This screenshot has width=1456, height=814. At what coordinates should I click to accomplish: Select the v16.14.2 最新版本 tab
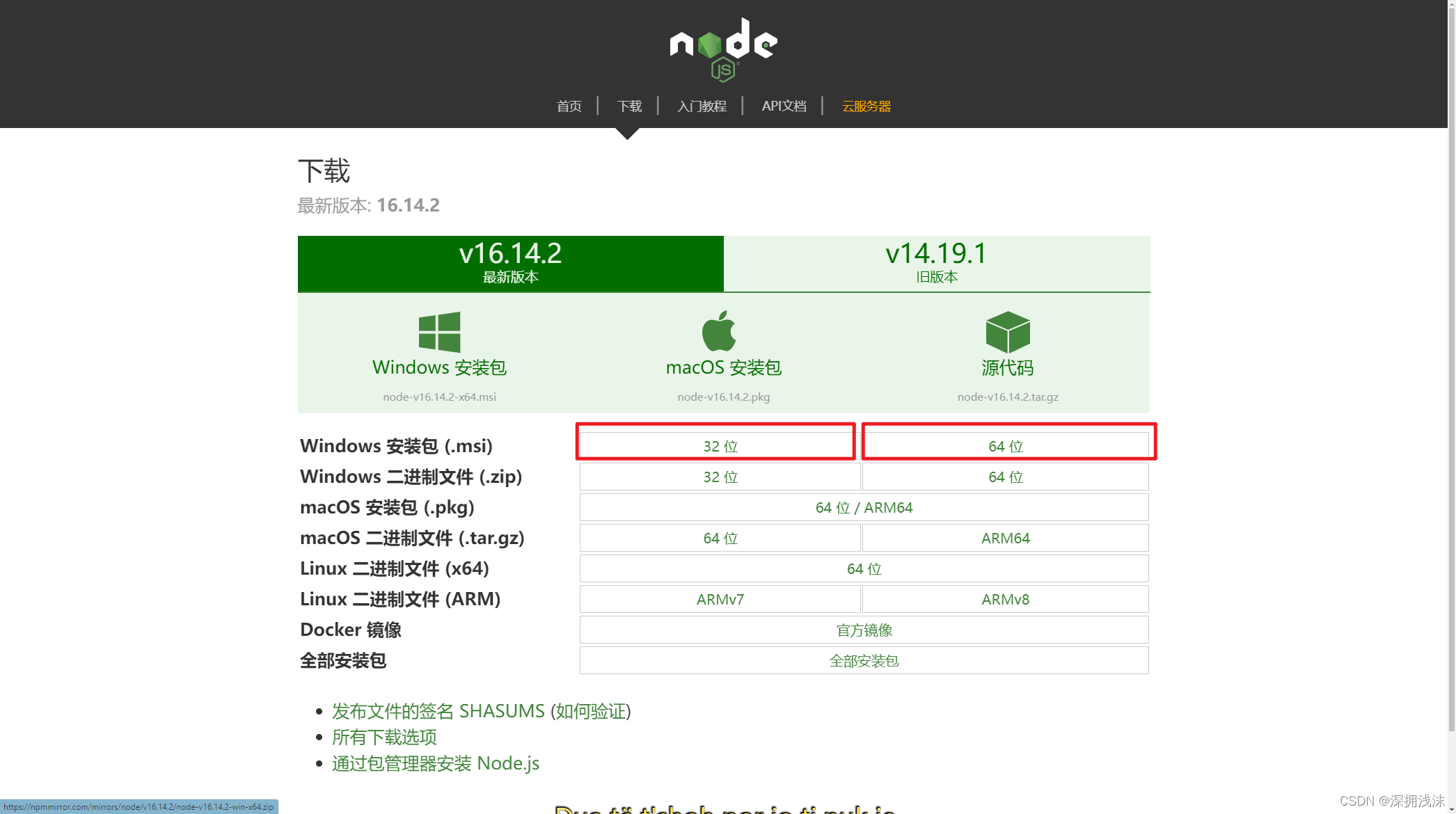point(511,264)
